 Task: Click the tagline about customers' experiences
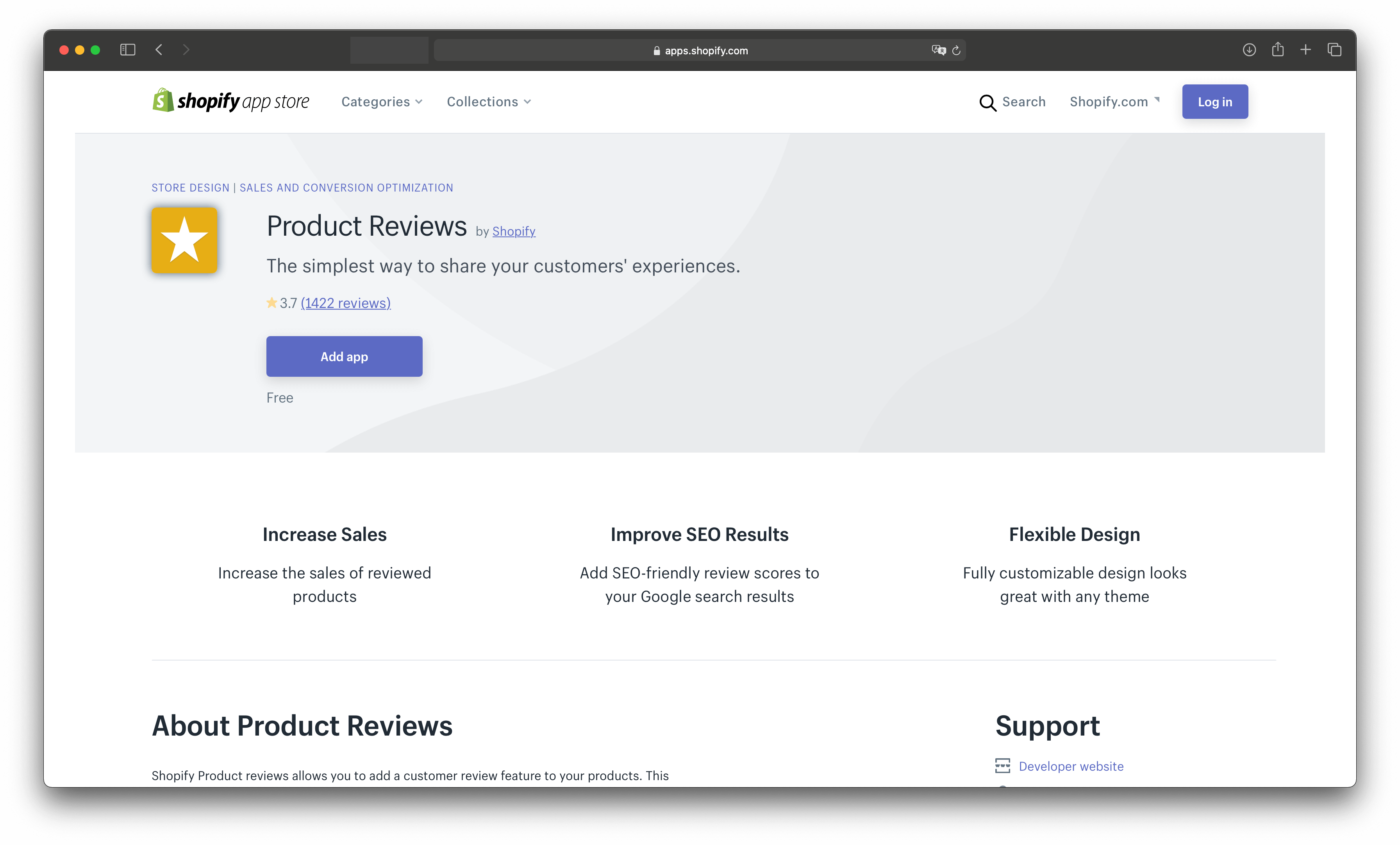coord(504,265)
